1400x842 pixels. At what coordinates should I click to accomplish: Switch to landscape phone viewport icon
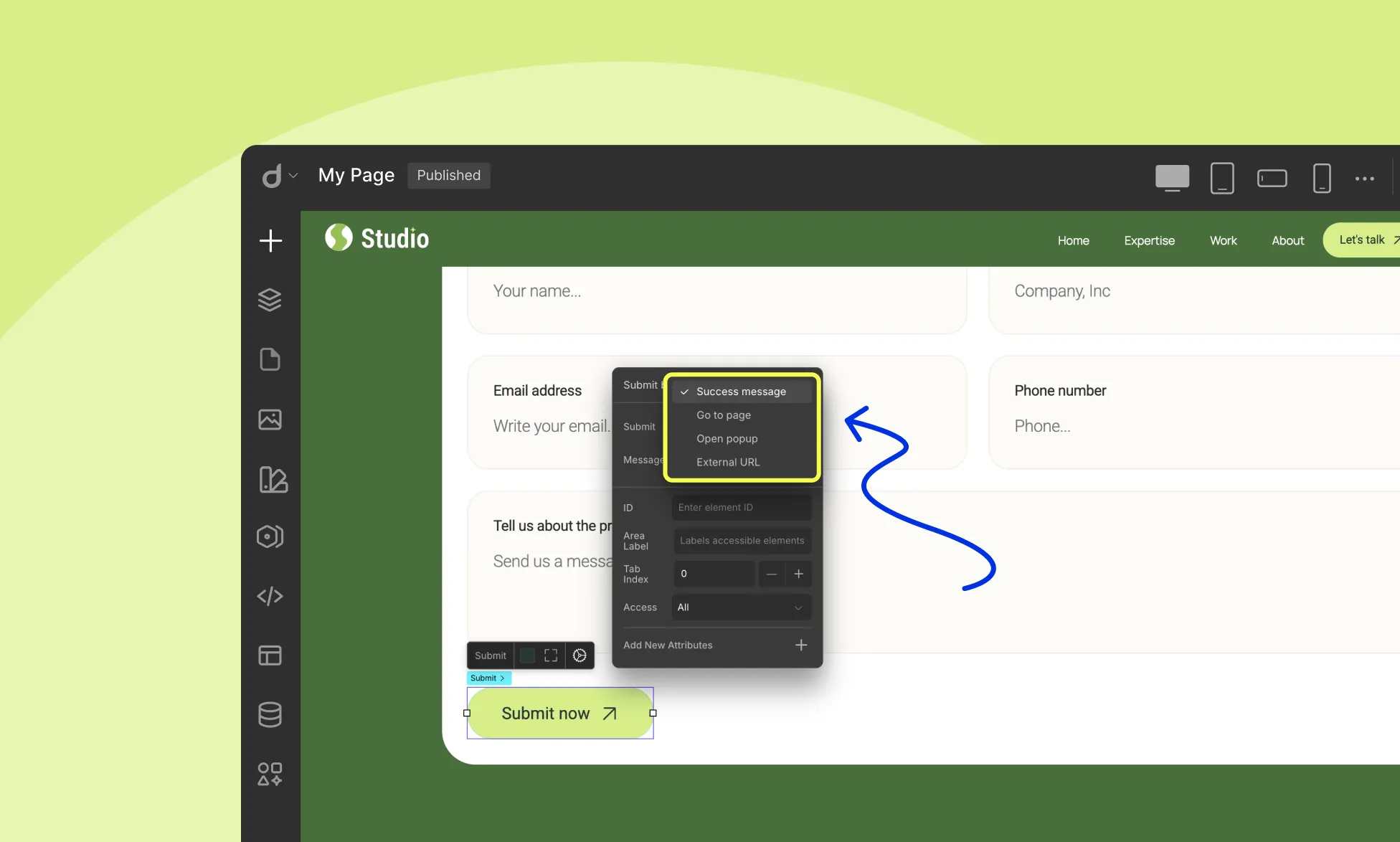pyautogui.click(x=1272, y=178)
